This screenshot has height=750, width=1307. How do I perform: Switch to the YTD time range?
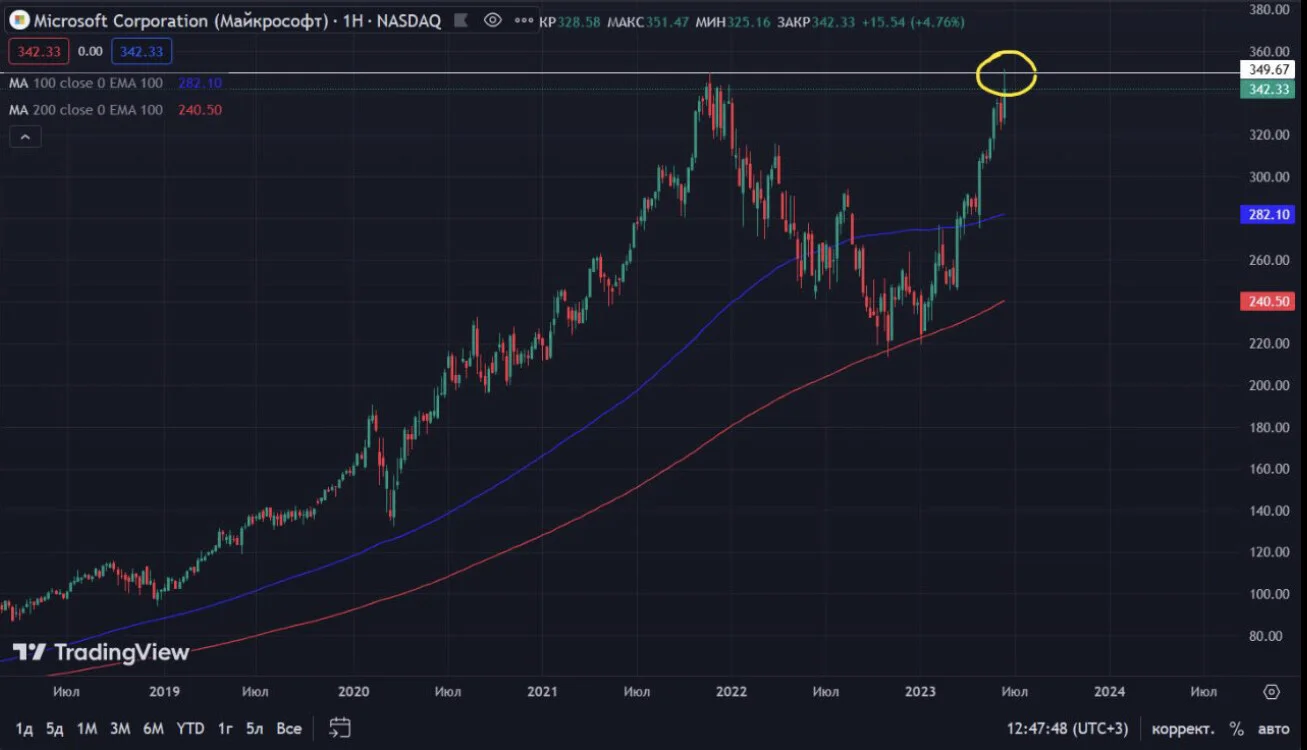[190, 728]
